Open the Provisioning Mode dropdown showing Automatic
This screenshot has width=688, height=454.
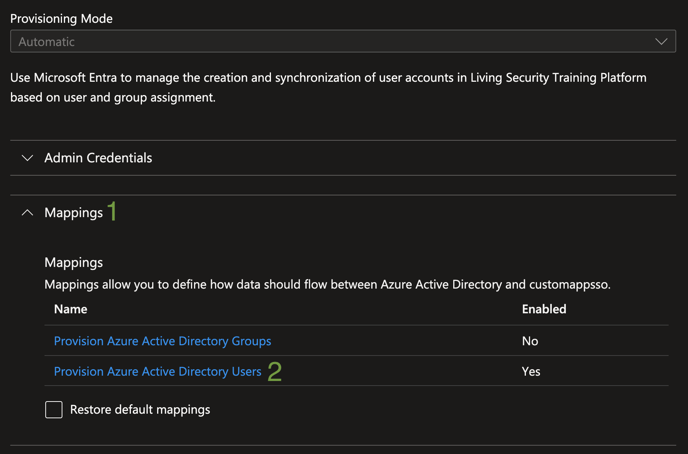343,41
